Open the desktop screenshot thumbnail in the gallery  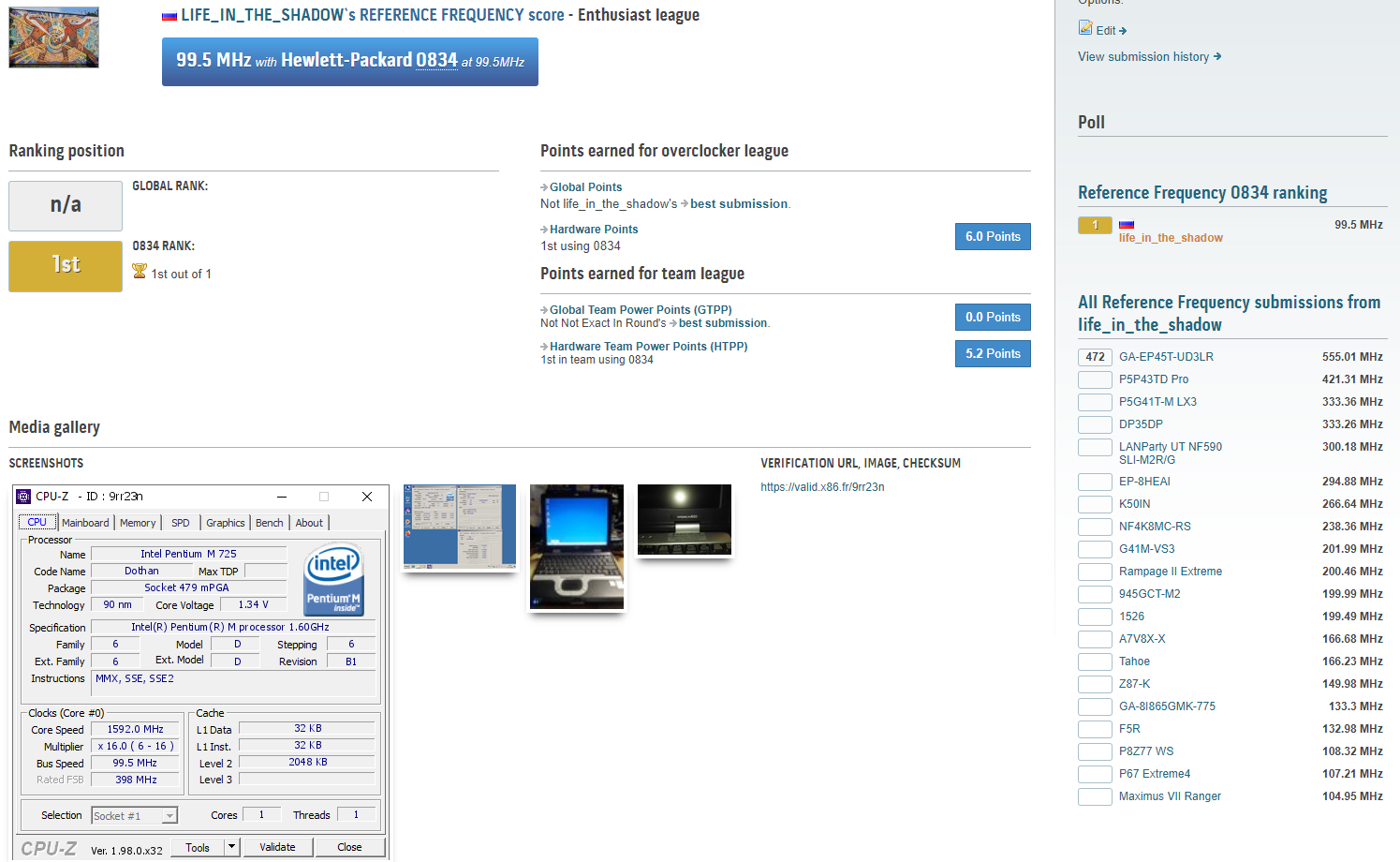pos(460,526)
